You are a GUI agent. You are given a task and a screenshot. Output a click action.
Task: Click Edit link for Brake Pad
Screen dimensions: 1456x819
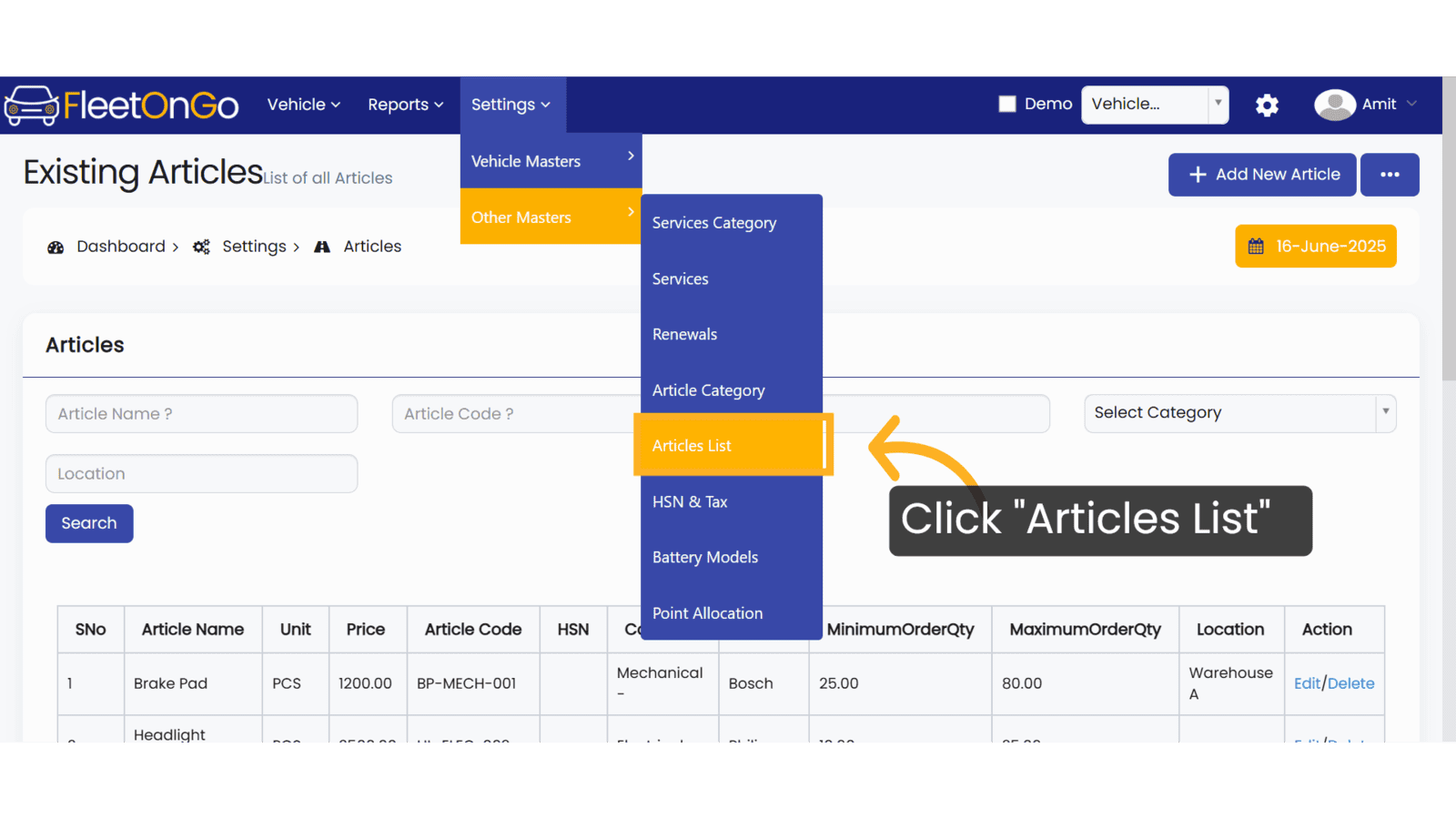pyautogui.click(x=1307, y=683)
